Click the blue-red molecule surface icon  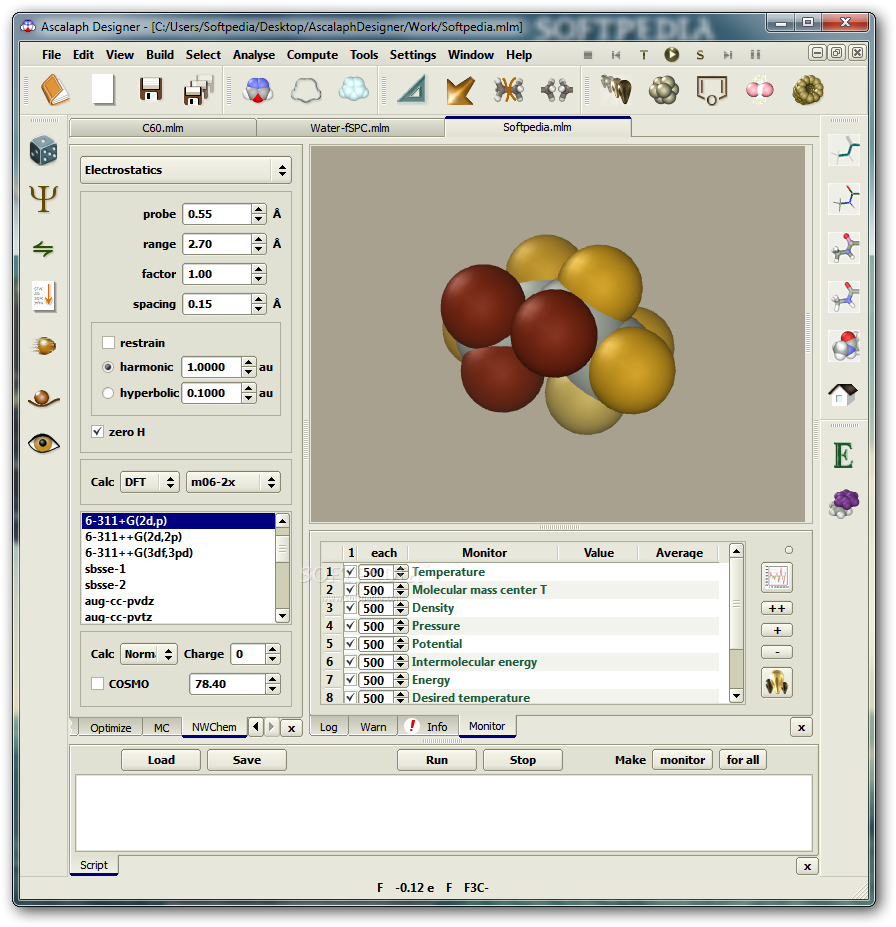pyautogui.click(x=258, y=90)
